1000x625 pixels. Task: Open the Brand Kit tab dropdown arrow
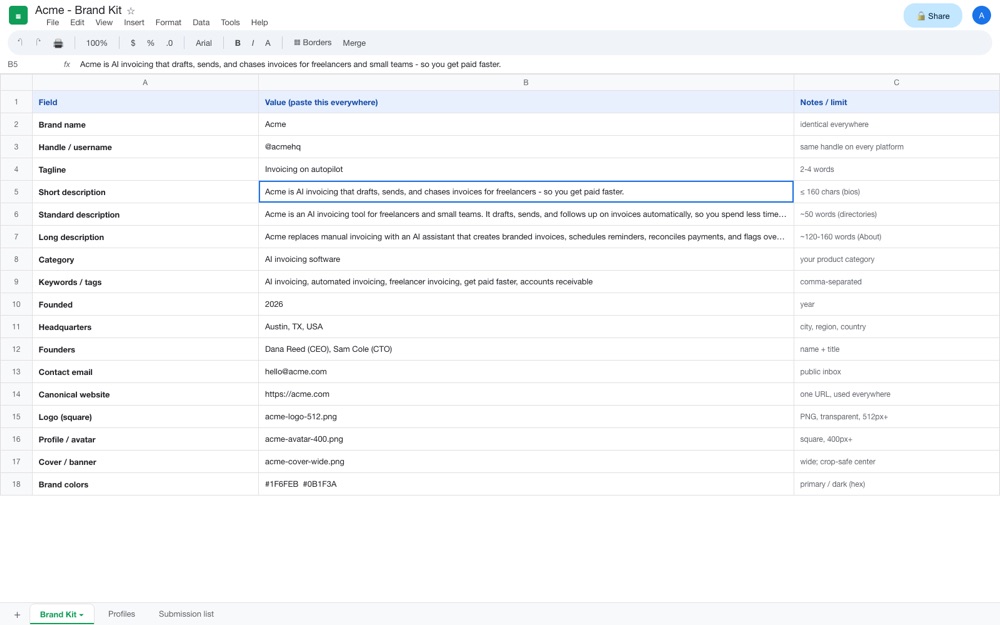82,615
